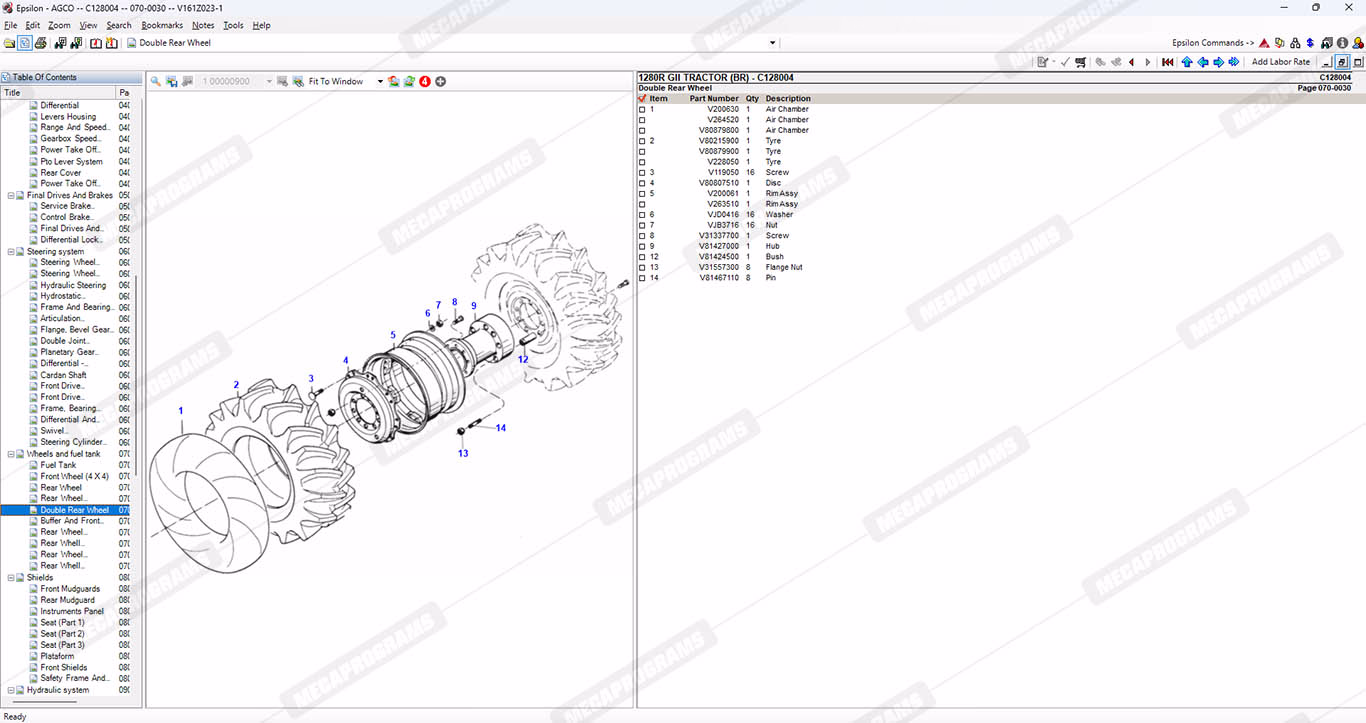Screen dimensions: 1366x723
Task: Open the Bookmarks menu
Action: pos(161,25)
